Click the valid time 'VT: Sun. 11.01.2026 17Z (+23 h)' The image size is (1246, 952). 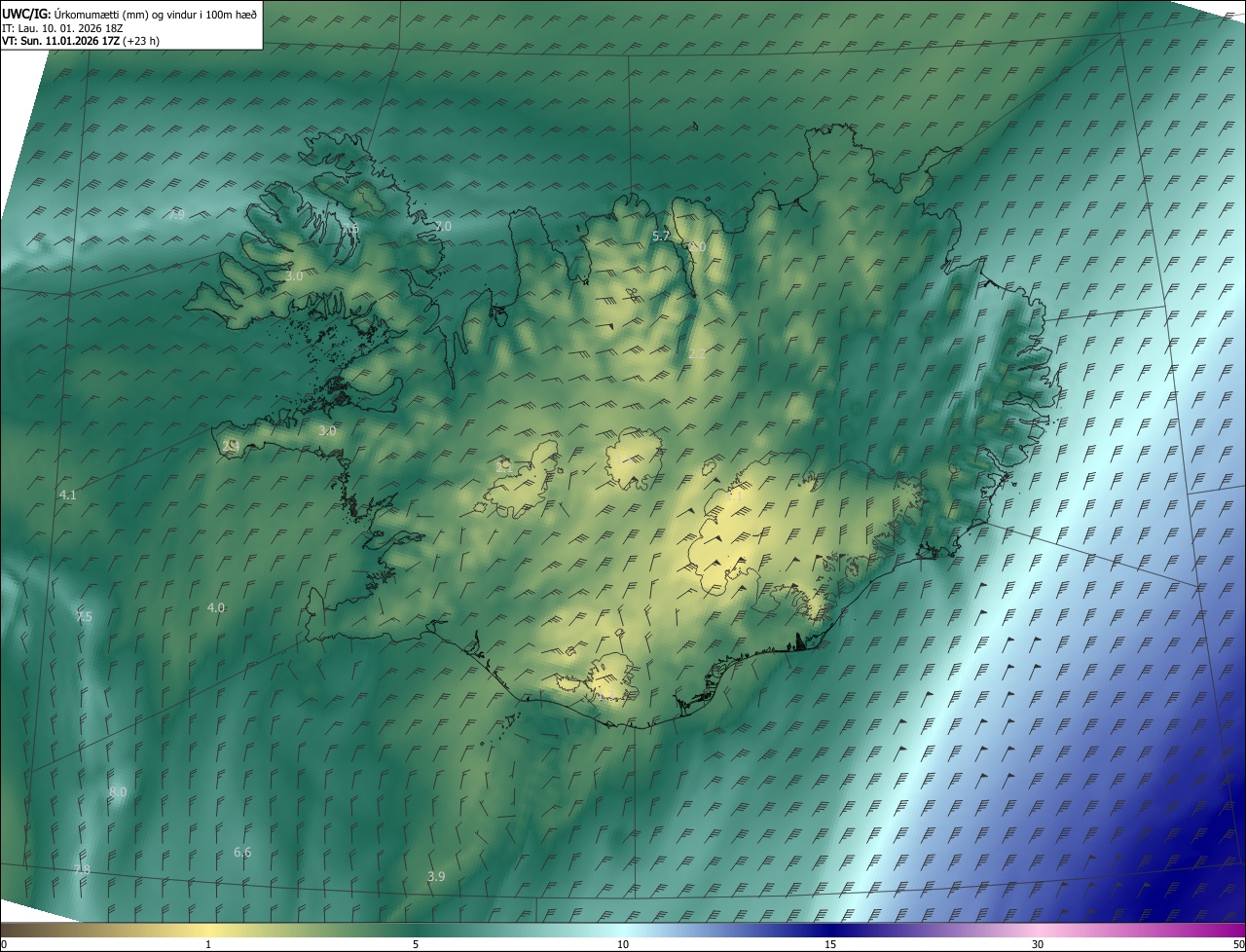pyautogui.click(x=82, y=42)
